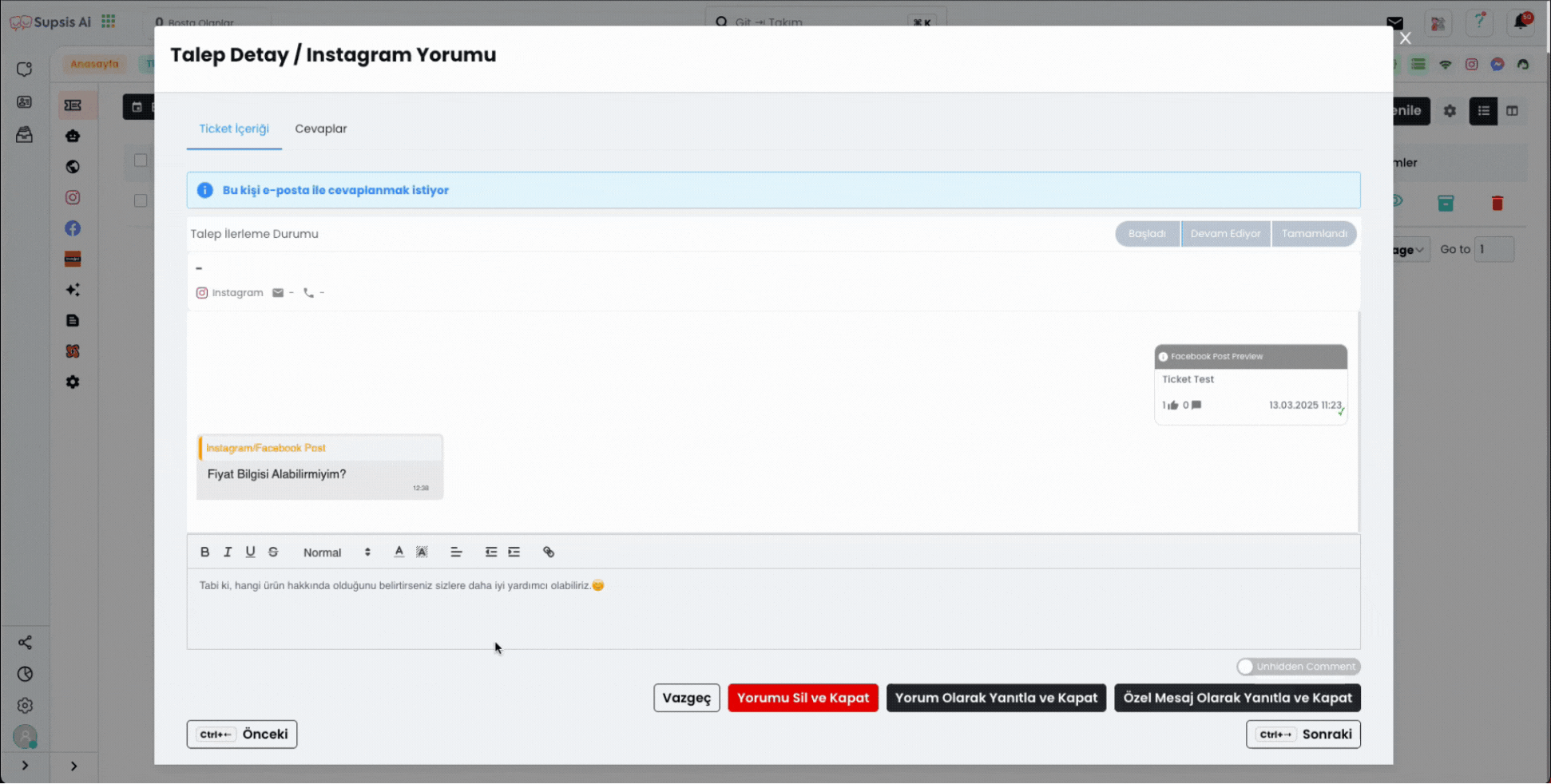Click the Instagram source icon in ticket info
The width and height of the screenshot is (1551, 784).
point(202,293)
